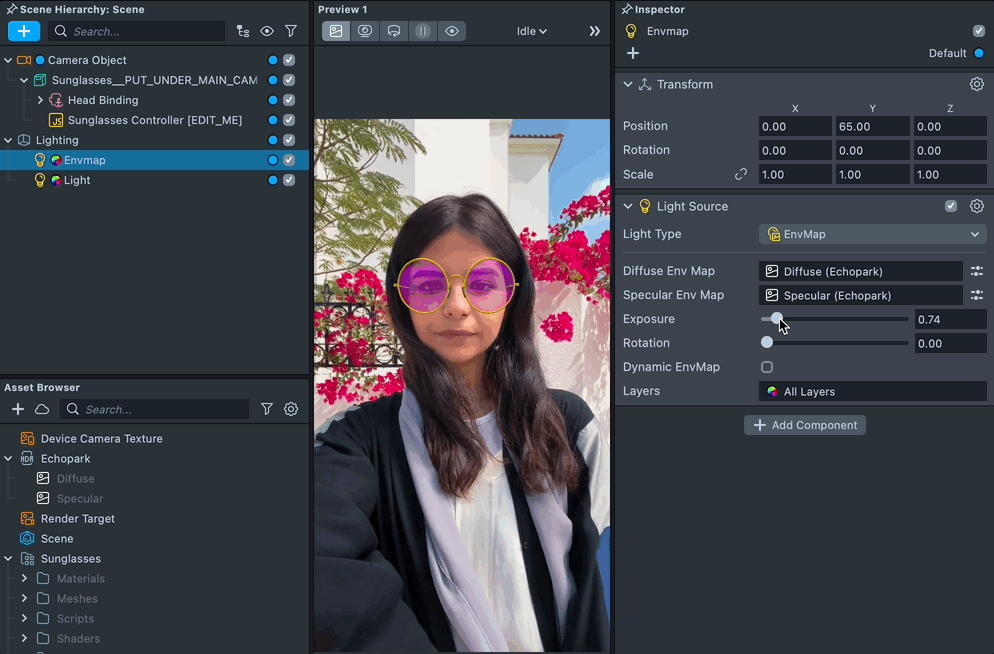Click the Exposure value input field

tap(949, 319)
